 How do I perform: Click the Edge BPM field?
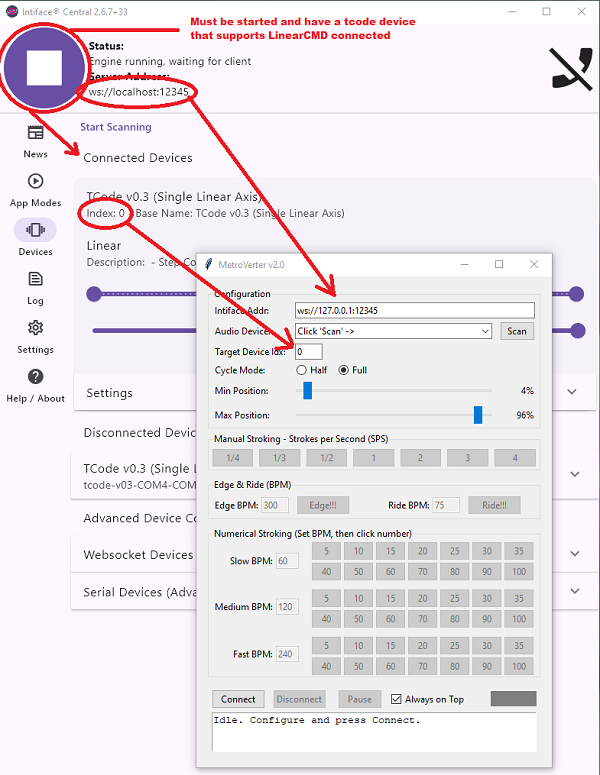coord(275,505)
